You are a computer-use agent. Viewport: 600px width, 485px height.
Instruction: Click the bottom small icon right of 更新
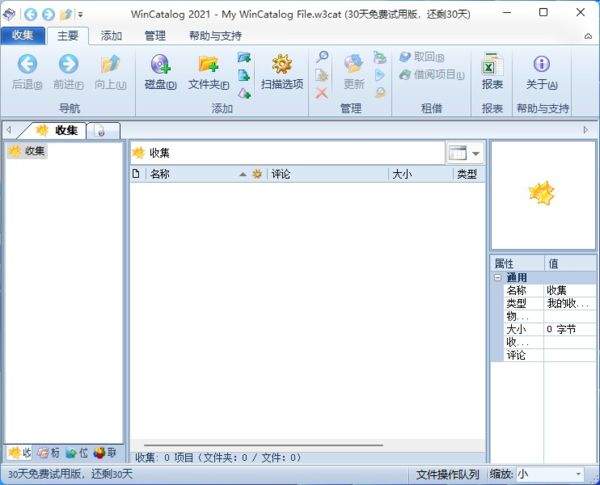[x=380, y=93]
